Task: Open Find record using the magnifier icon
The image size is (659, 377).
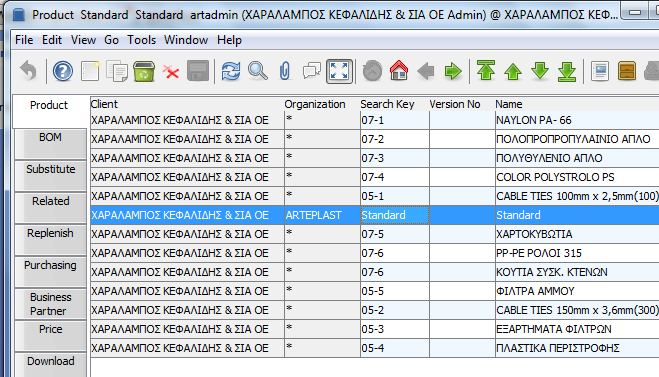Action: pos(258,71)
